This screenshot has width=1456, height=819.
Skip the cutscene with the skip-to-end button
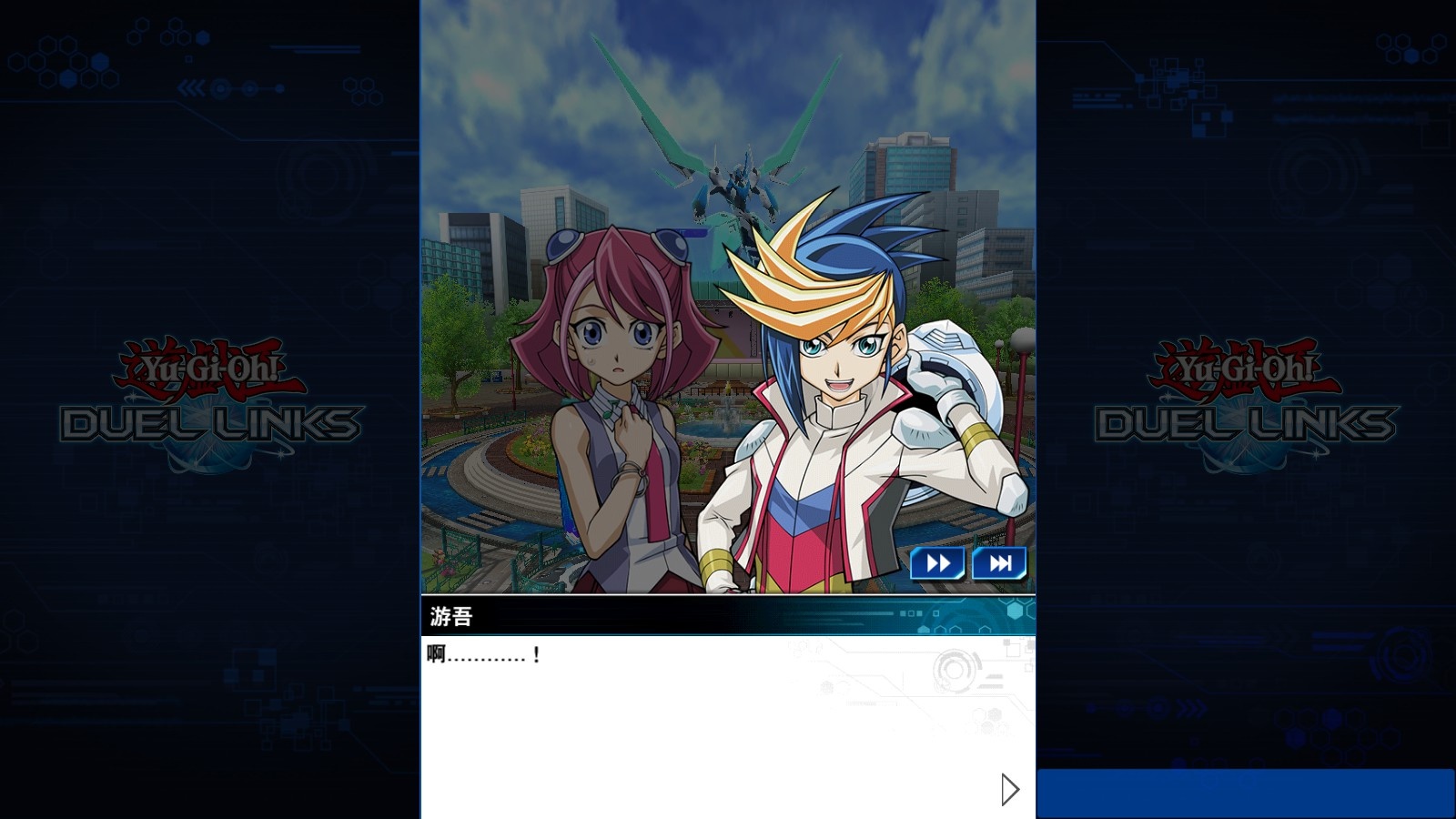click(1000, 564)
